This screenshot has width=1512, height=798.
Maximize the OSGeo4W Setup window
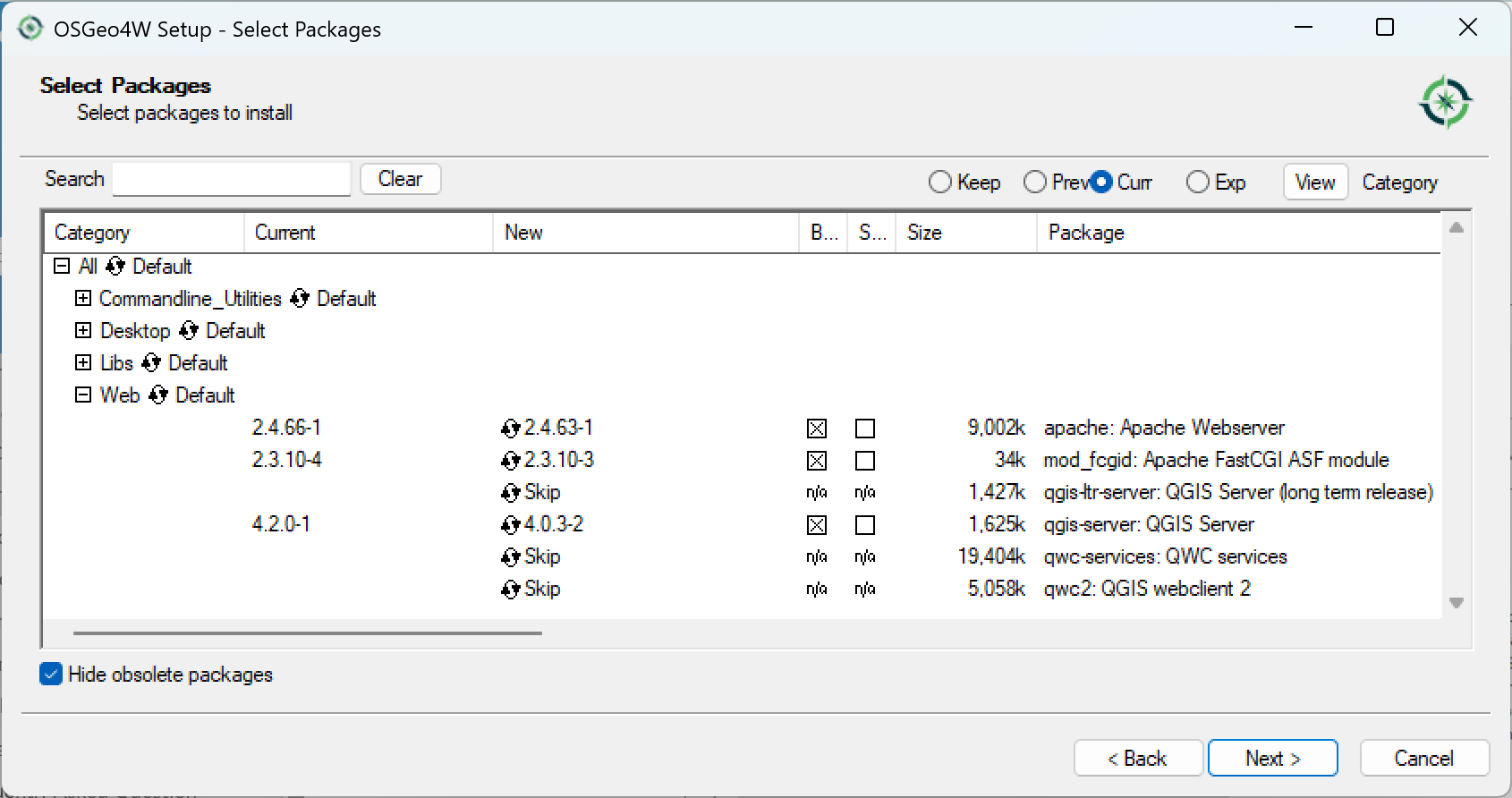(1385, 28)
